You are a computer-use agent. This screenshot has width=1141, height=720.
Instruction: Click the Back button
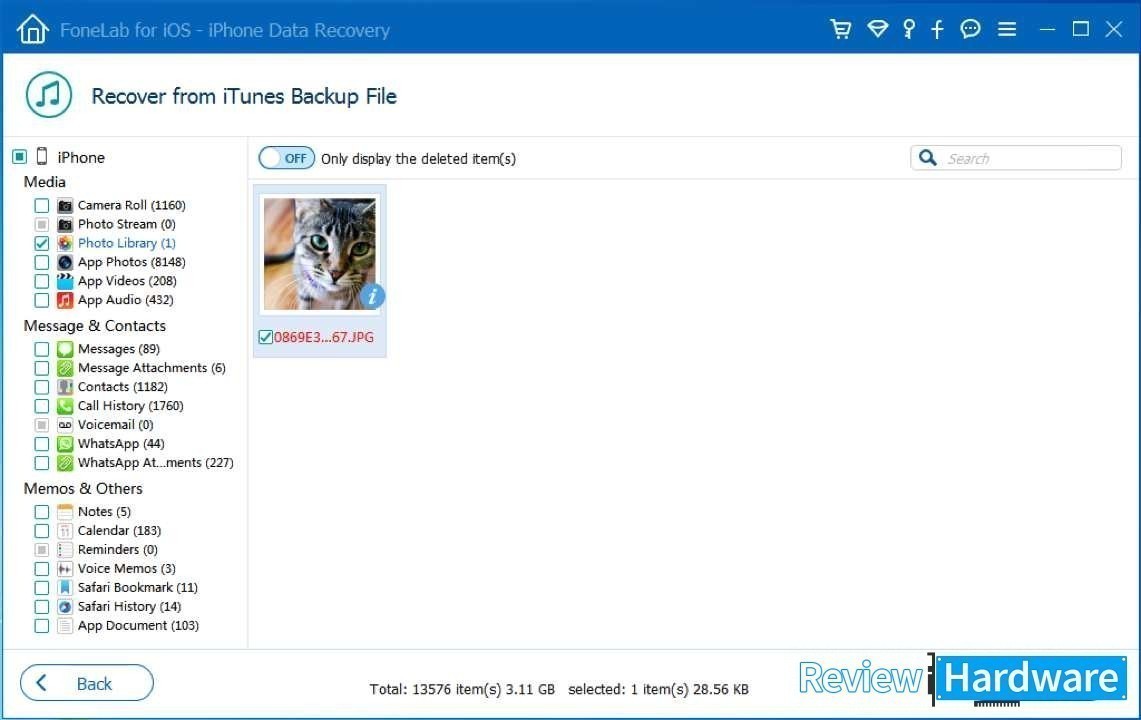(x=87, y=683)
